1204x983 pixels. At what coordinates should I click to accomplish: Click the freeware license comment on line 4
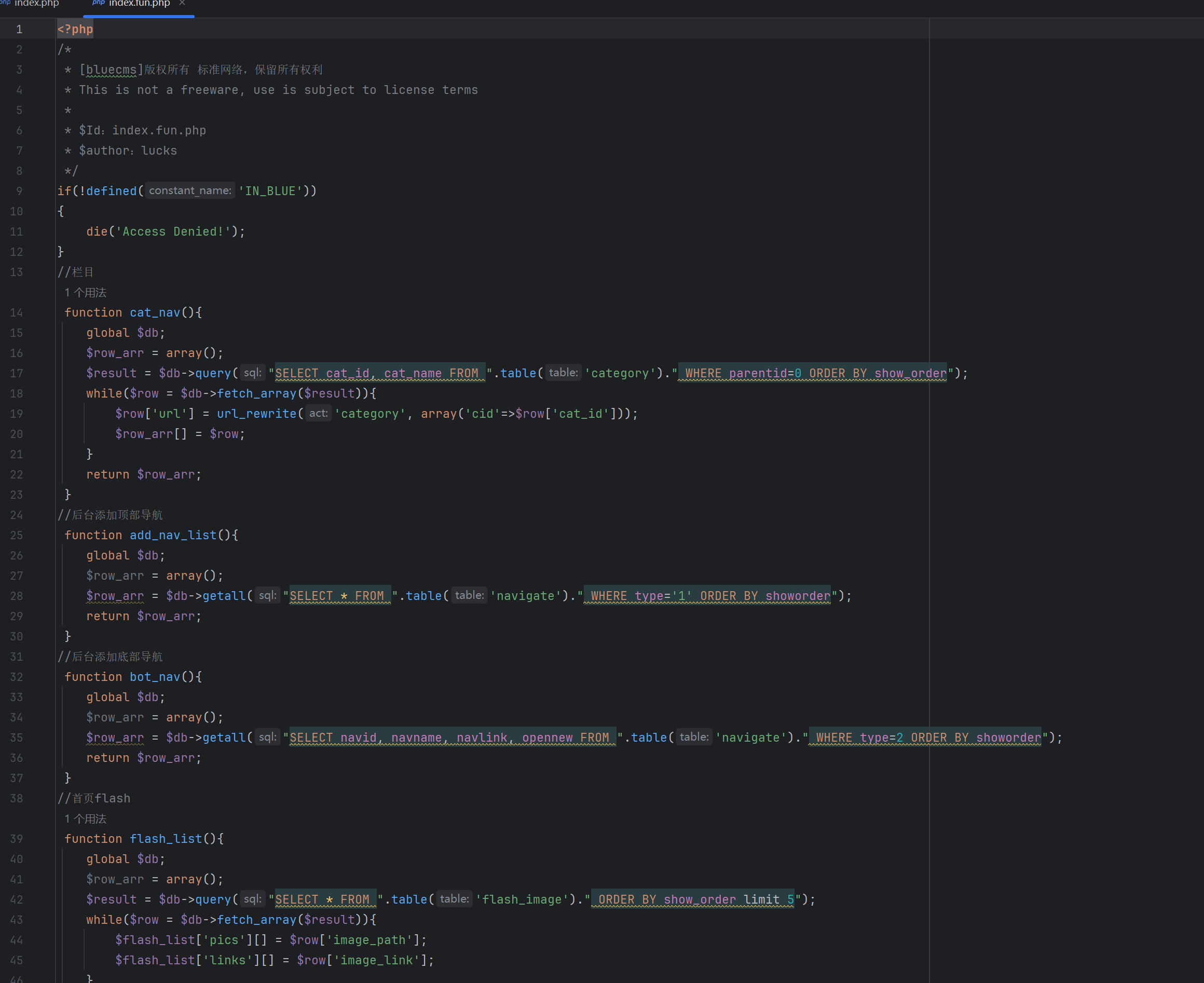pyautogui.click(x=271, y=90)
